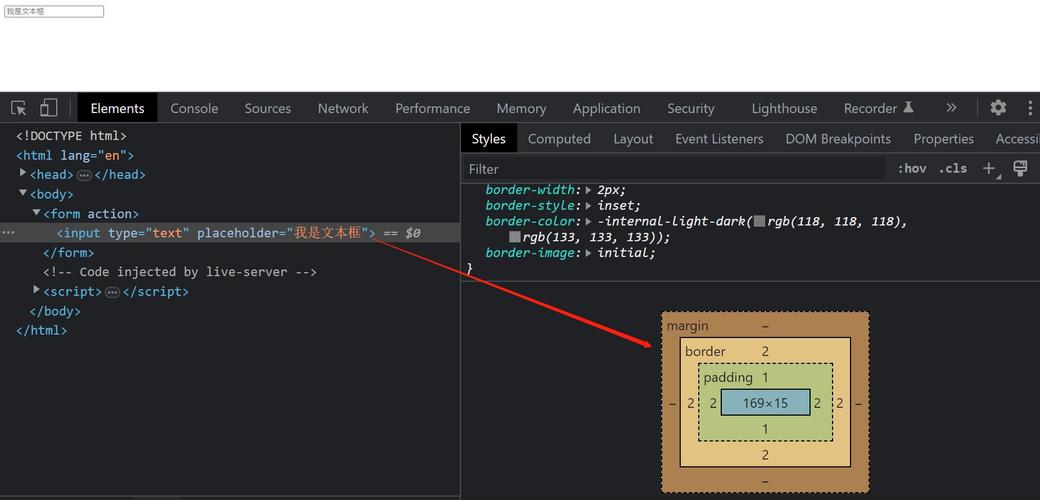
Task: Toggle the device toolbar icon
Action: (48, 108)
